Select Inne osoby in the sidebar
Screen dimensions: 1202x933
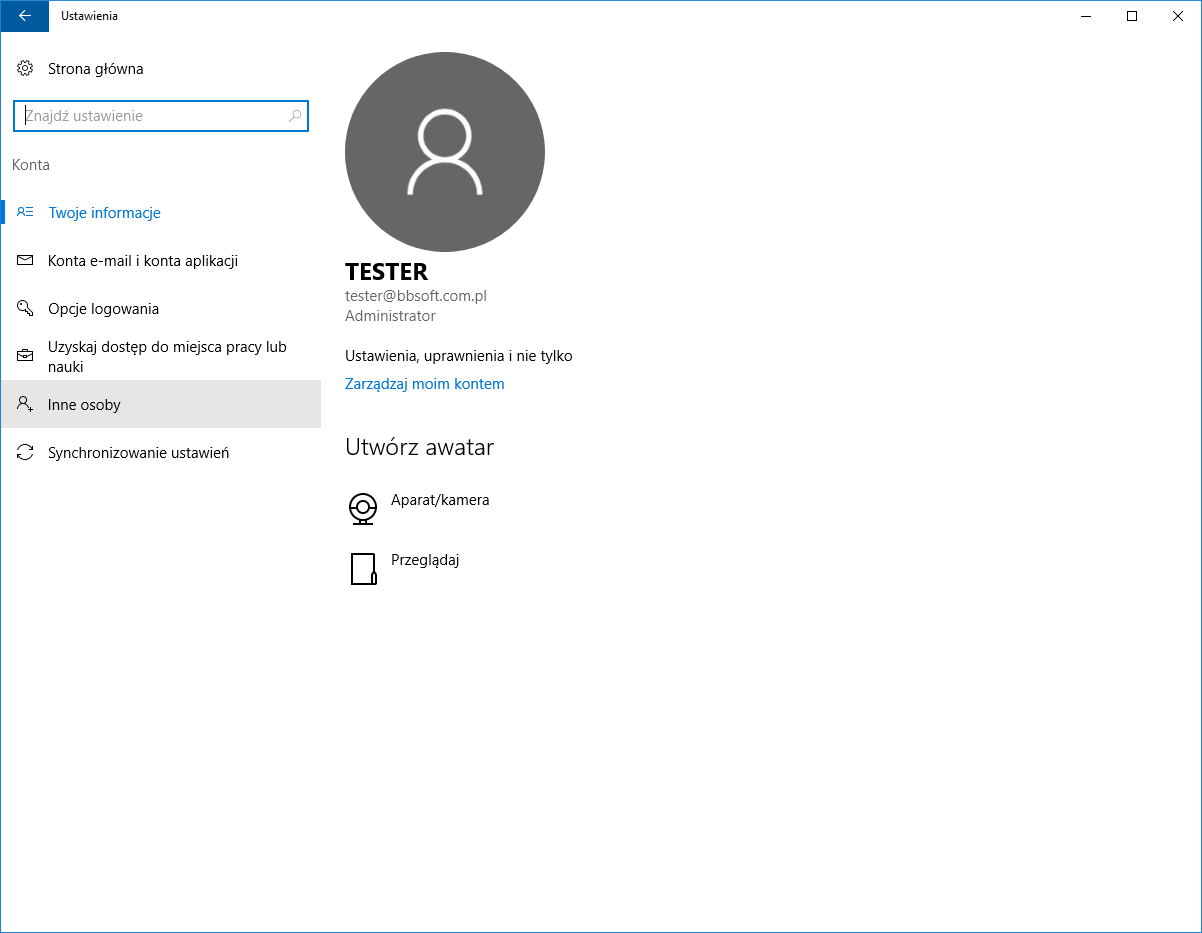click(x=84, y=405)
